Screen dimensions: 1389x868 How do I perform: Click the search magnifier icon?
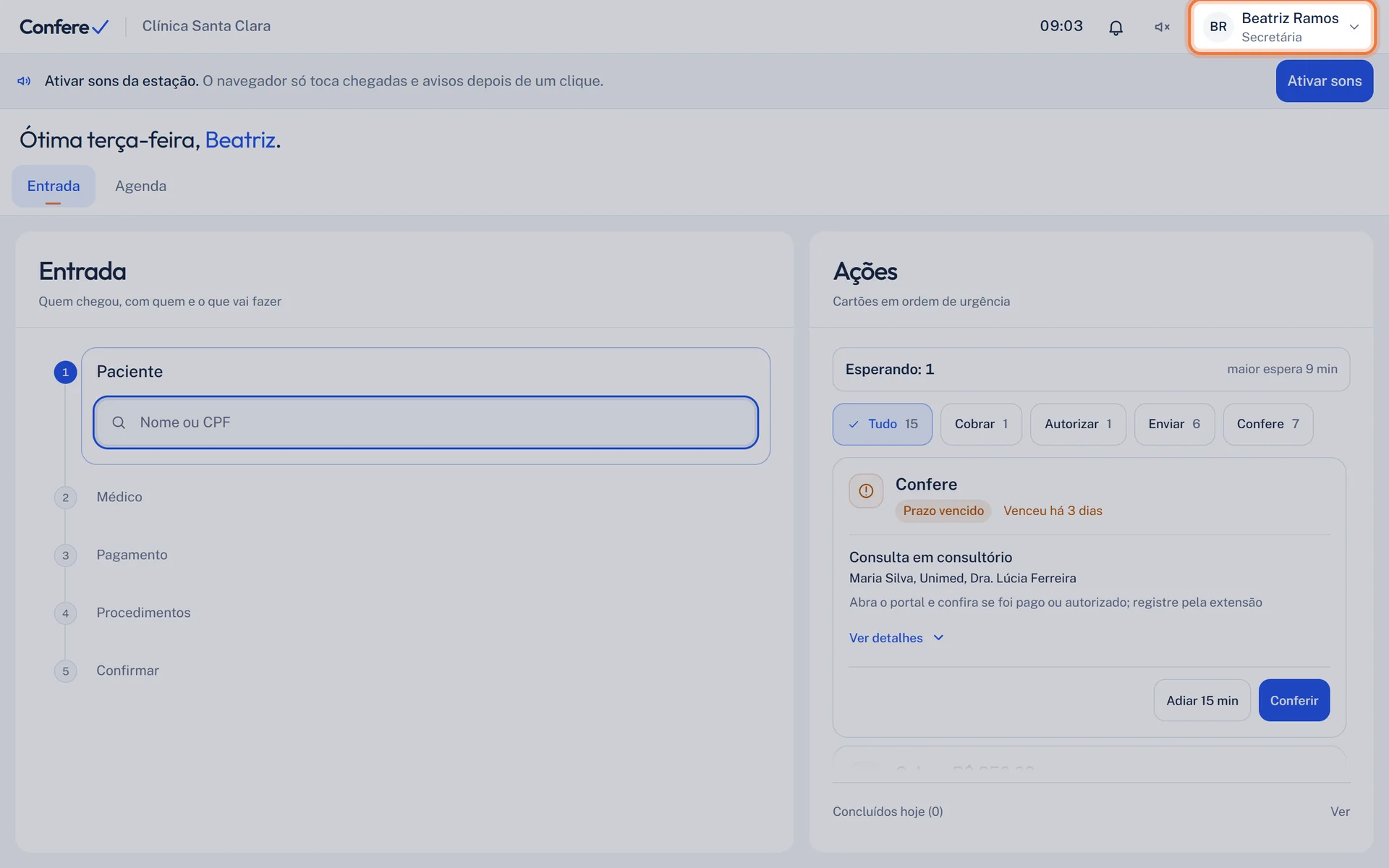coord(119,422)
